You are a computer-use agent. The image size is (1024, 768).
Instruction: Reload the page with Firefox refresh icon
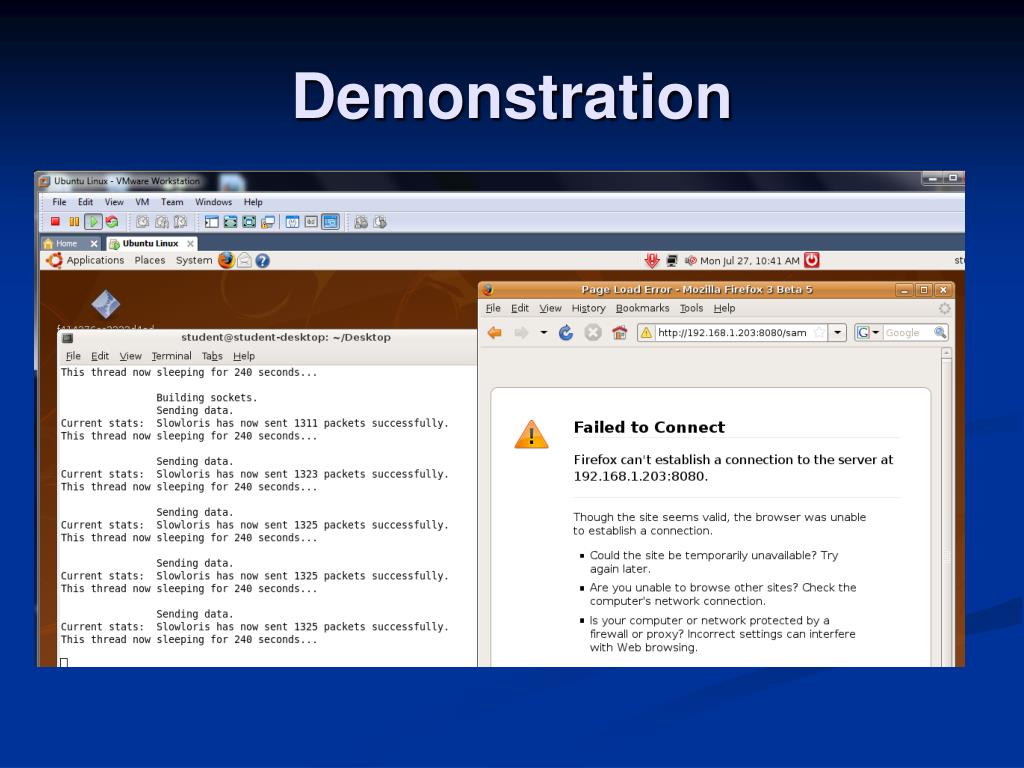(566, 333)
